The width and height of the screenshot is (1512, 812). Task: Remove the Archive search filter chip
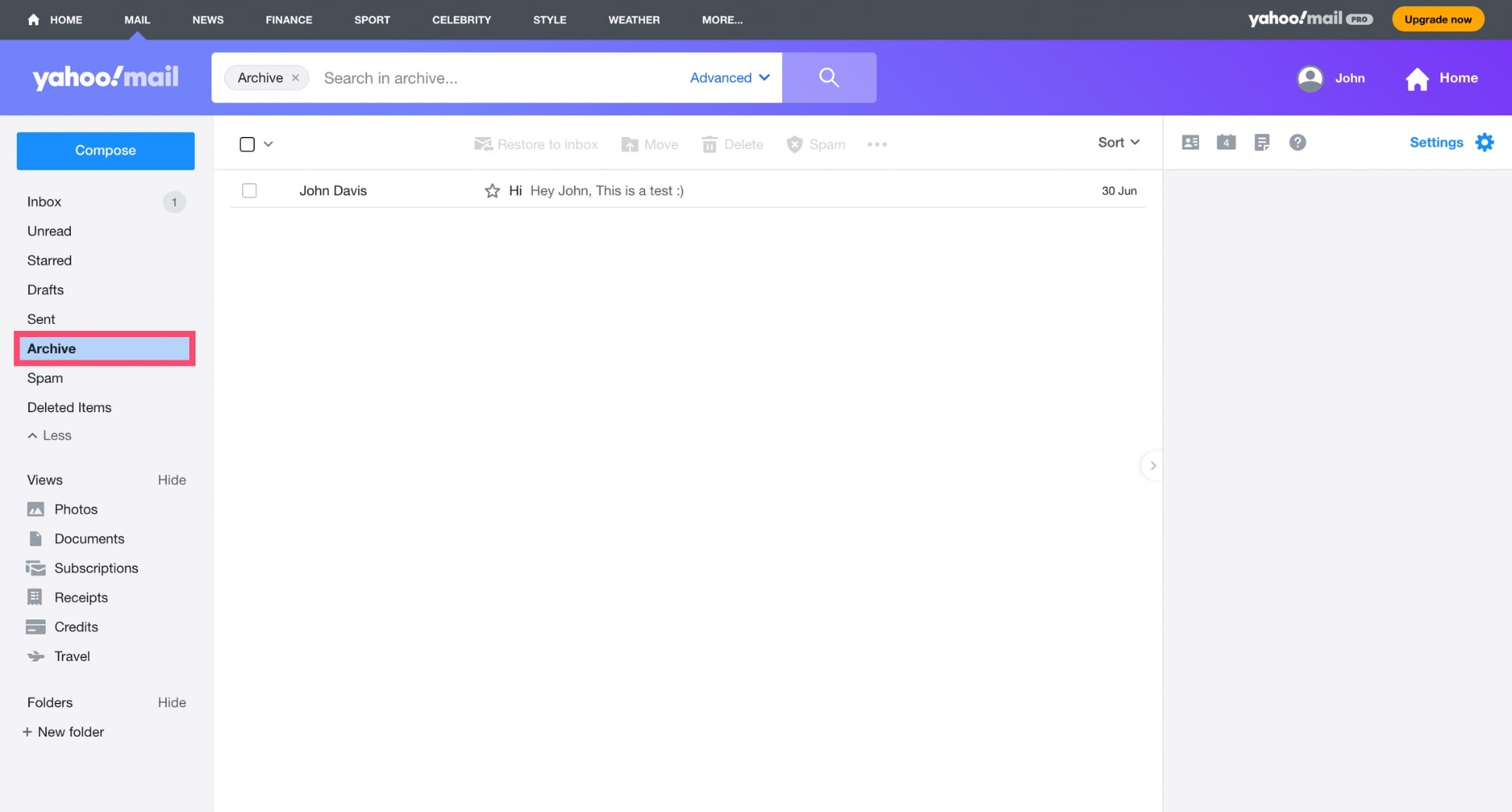(x=295, y=78)
